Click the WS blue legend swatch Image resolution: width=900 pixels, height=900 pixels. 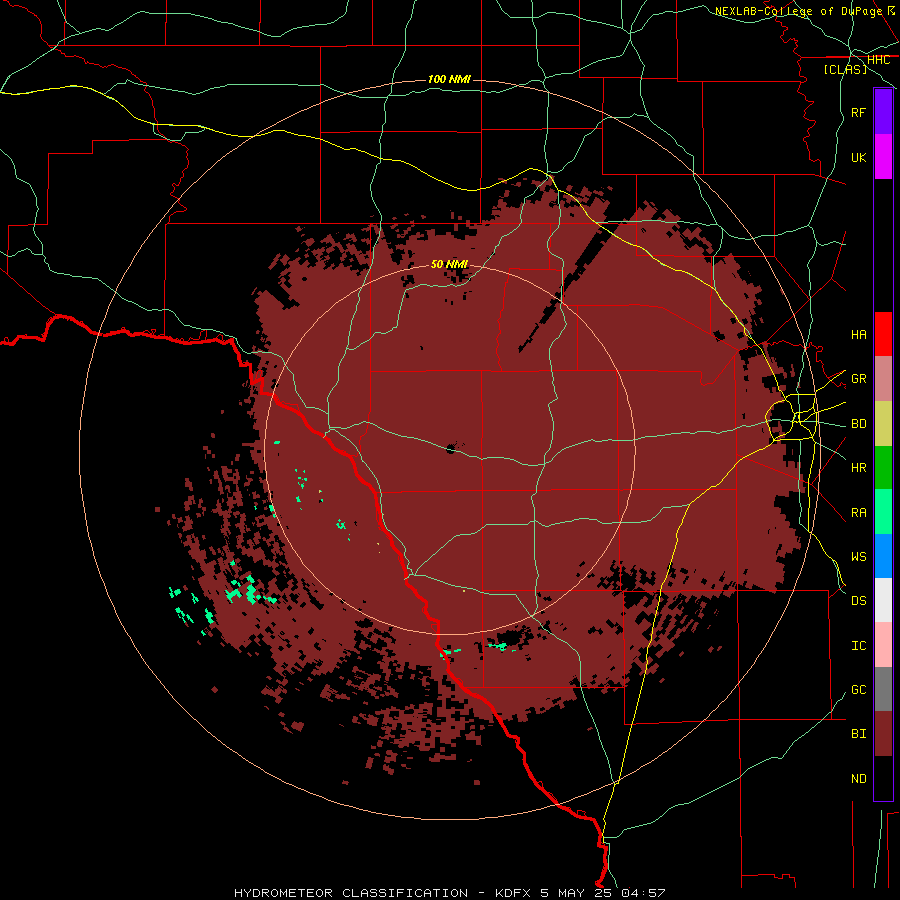tap(883, 556)
